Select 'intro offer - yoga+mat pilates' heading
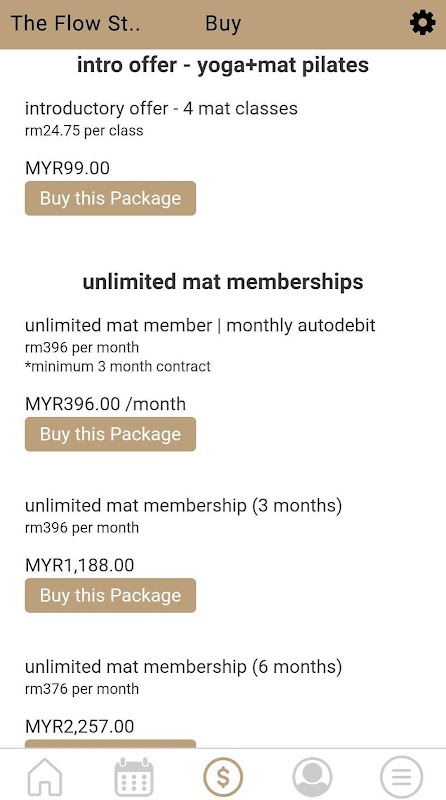The height and width of the screenshot is (800, 446). coord(223,65)
